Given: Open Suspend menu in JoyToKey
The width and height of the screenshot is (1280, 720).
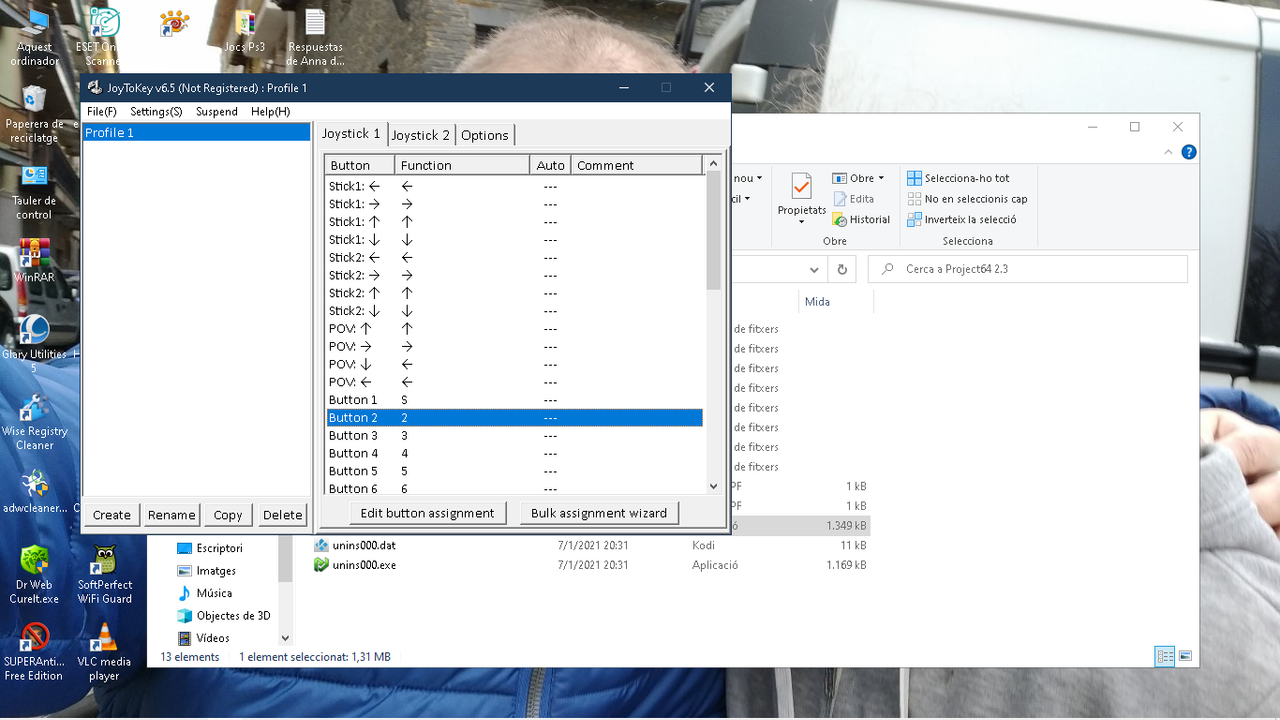Looking at the screenshot, I should 217,112.
